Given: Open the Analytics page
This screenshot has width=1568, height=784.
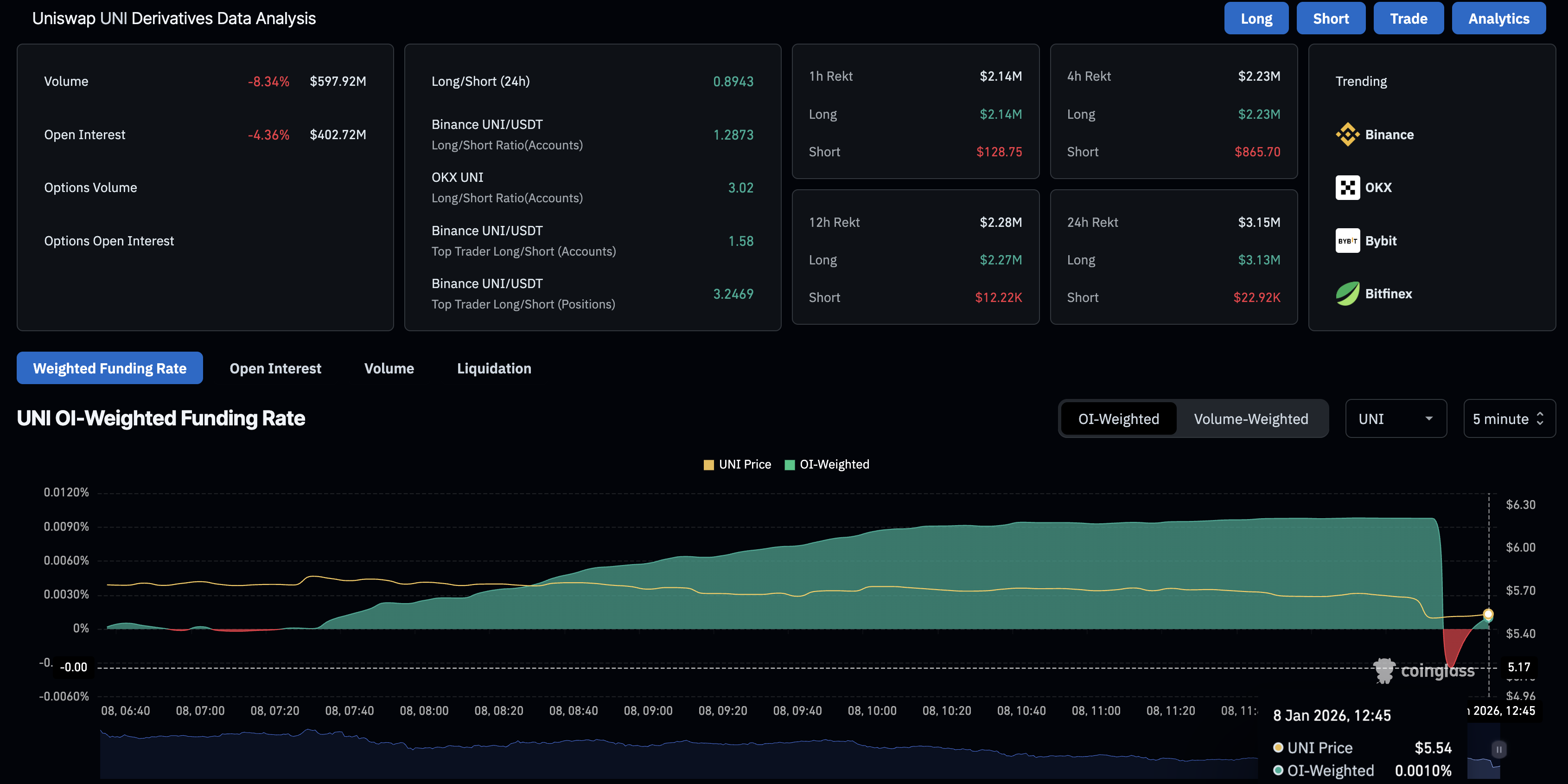Looking at the screenshot, I should pyautogui.click(x=1498, y=18).
